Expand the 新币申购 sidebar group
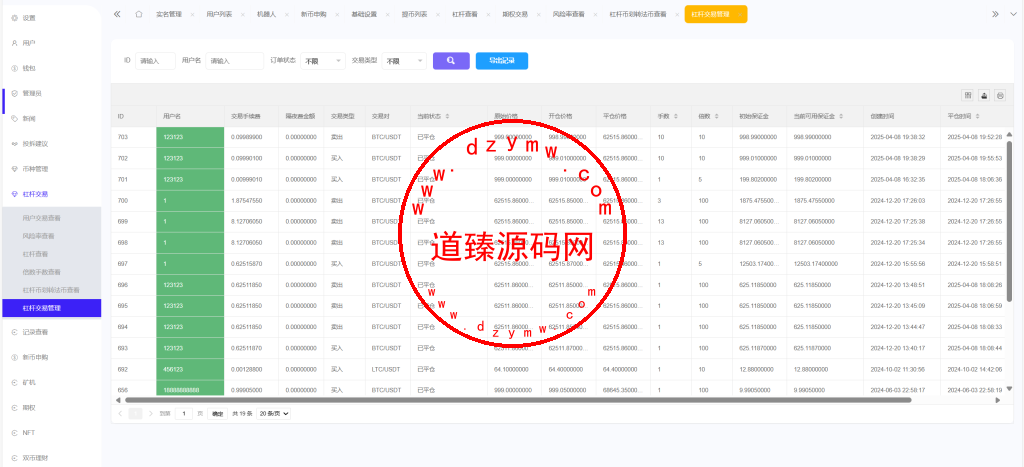 point(50,357)
